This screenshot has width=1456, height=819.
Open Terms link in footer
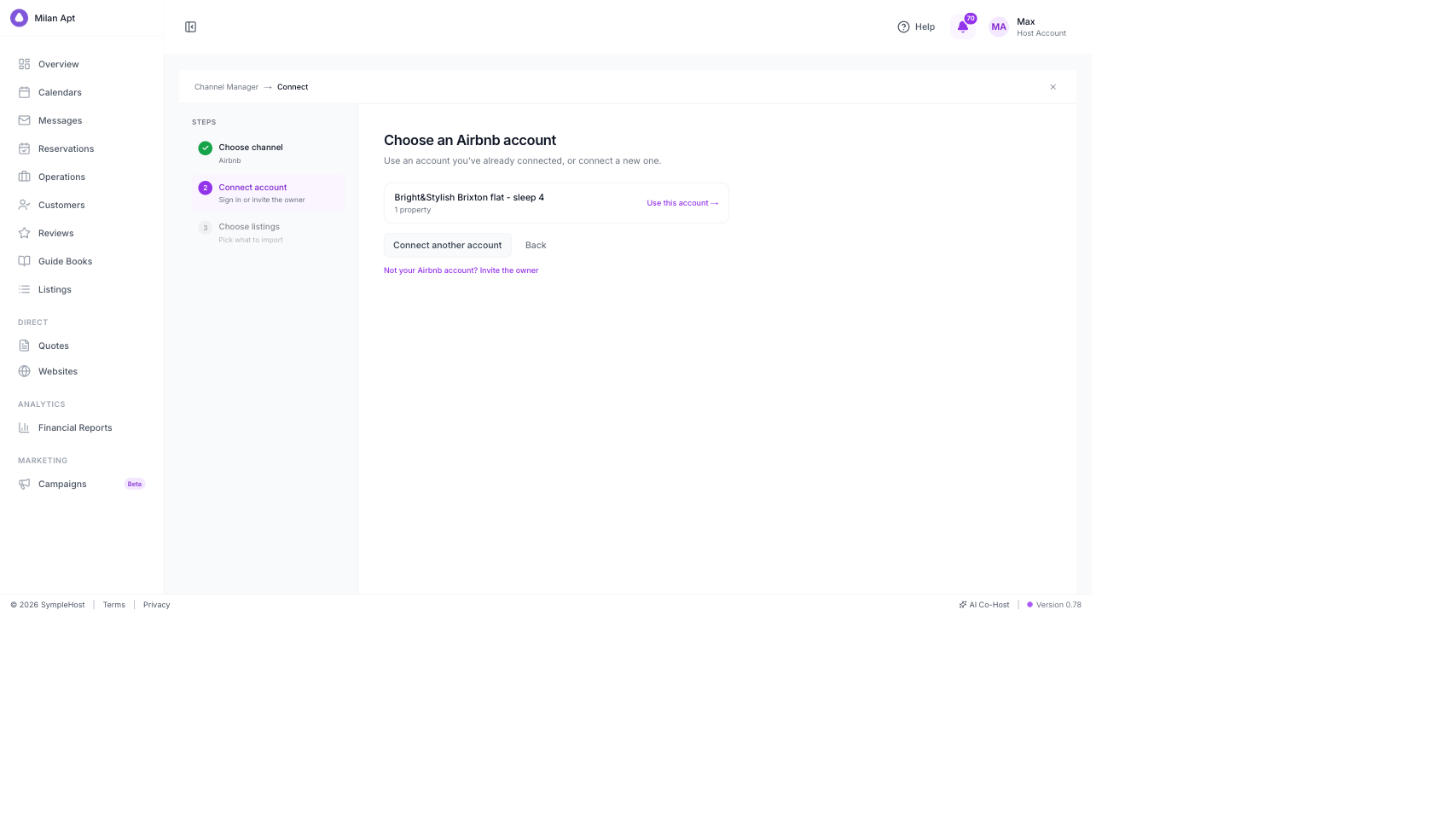[114, 605]
